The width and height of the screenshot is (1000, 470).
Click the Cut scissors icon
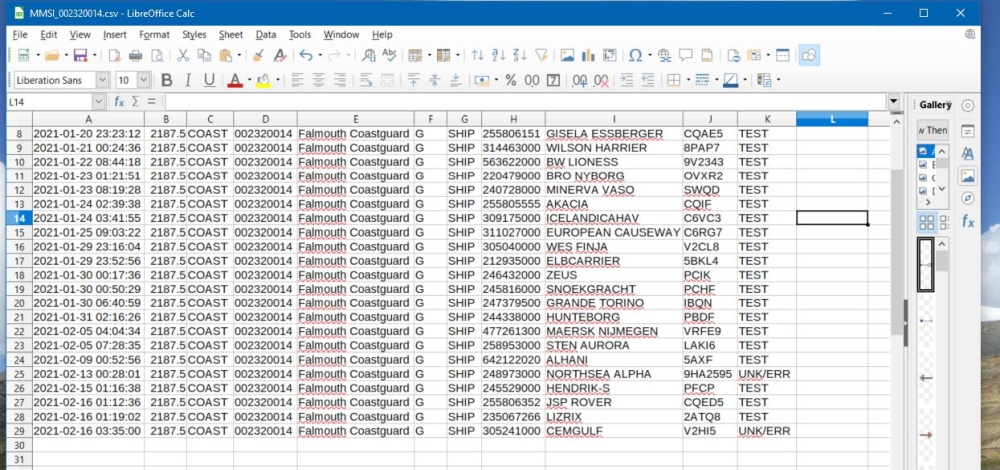tap(183, 55)
